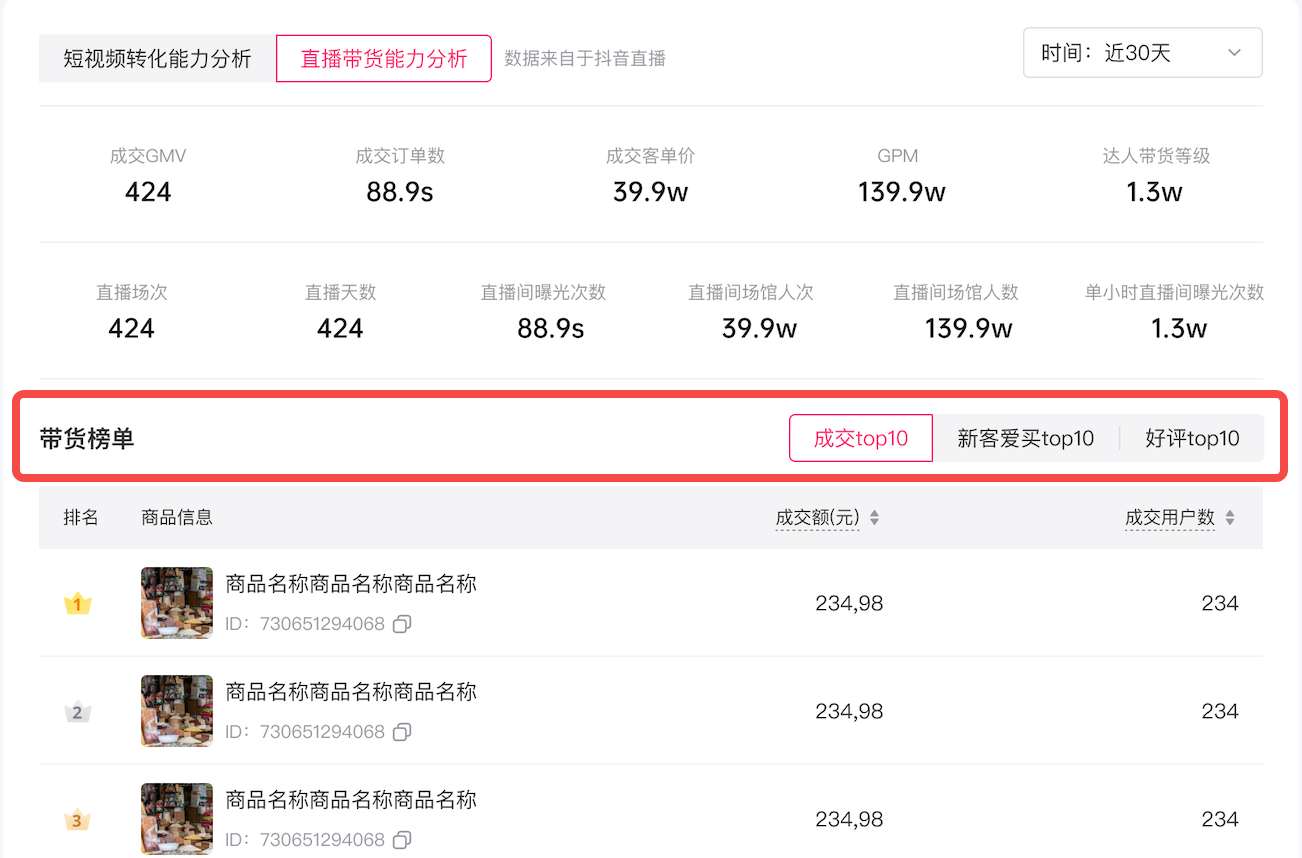This screenshot has height=858, width=1302.
Task: Click the 成交GMV metric value 424
Action: (x=148, y=192)
